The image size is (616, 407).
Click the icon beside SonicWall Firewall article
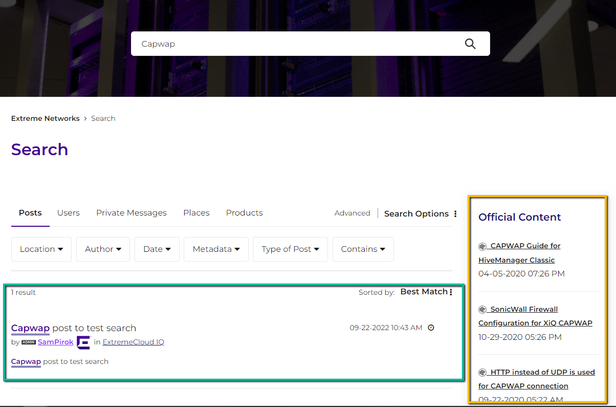[x=483, y=309]
